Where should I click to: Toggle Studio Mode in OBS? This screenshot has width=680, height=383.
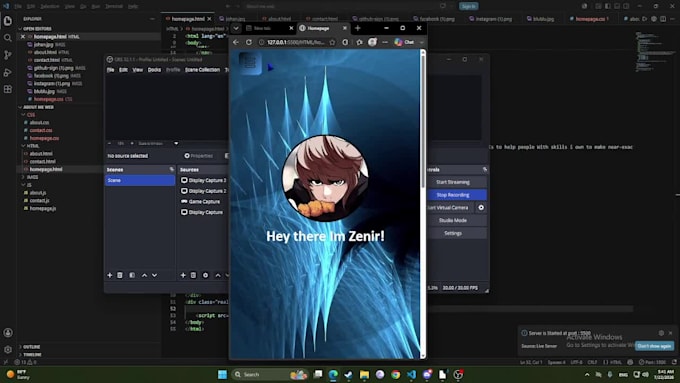pos(453,220)
